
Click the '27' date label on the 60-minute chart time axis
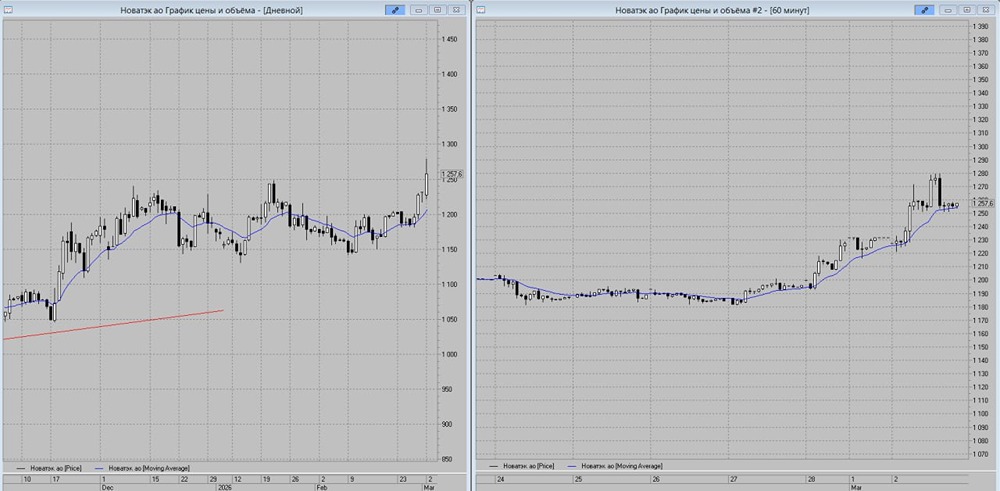pyautogui.click(x=733, y=478)
